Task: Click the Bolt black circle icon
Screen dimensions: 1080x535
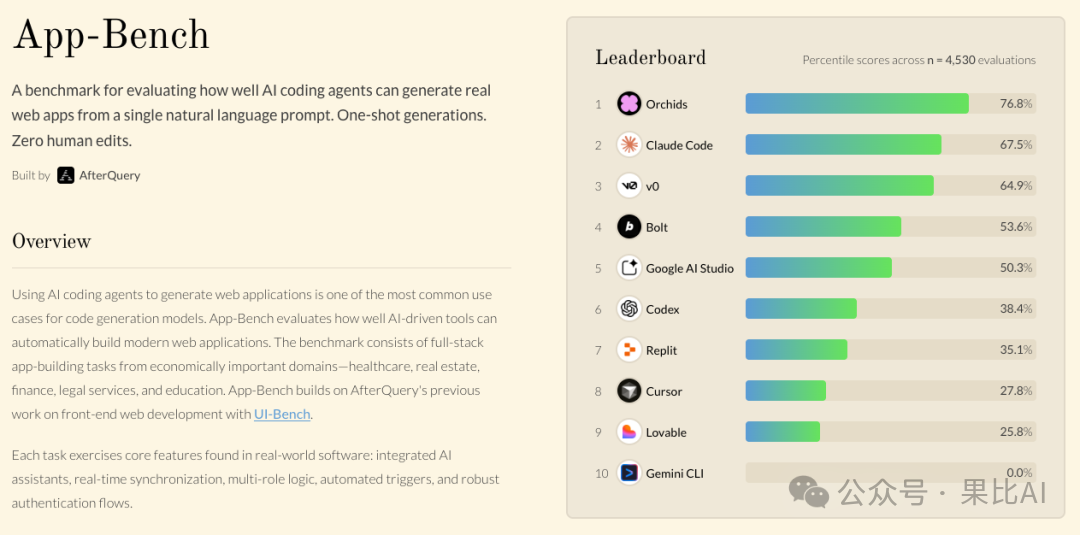Action: (x=629, y=227)
